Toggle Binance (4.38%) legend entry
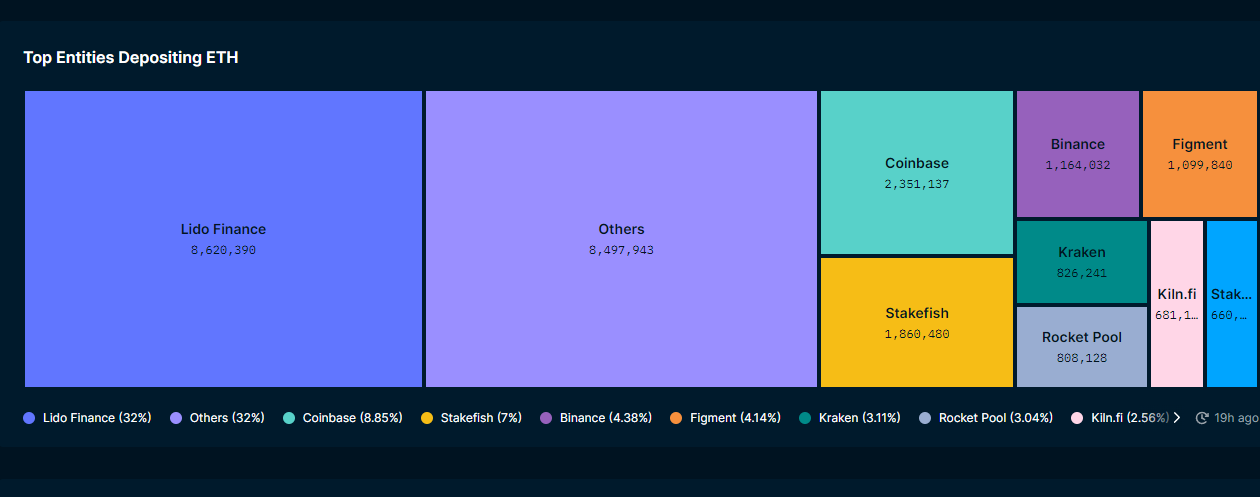Screen dimensions: 1260x497 click(596, 418)
